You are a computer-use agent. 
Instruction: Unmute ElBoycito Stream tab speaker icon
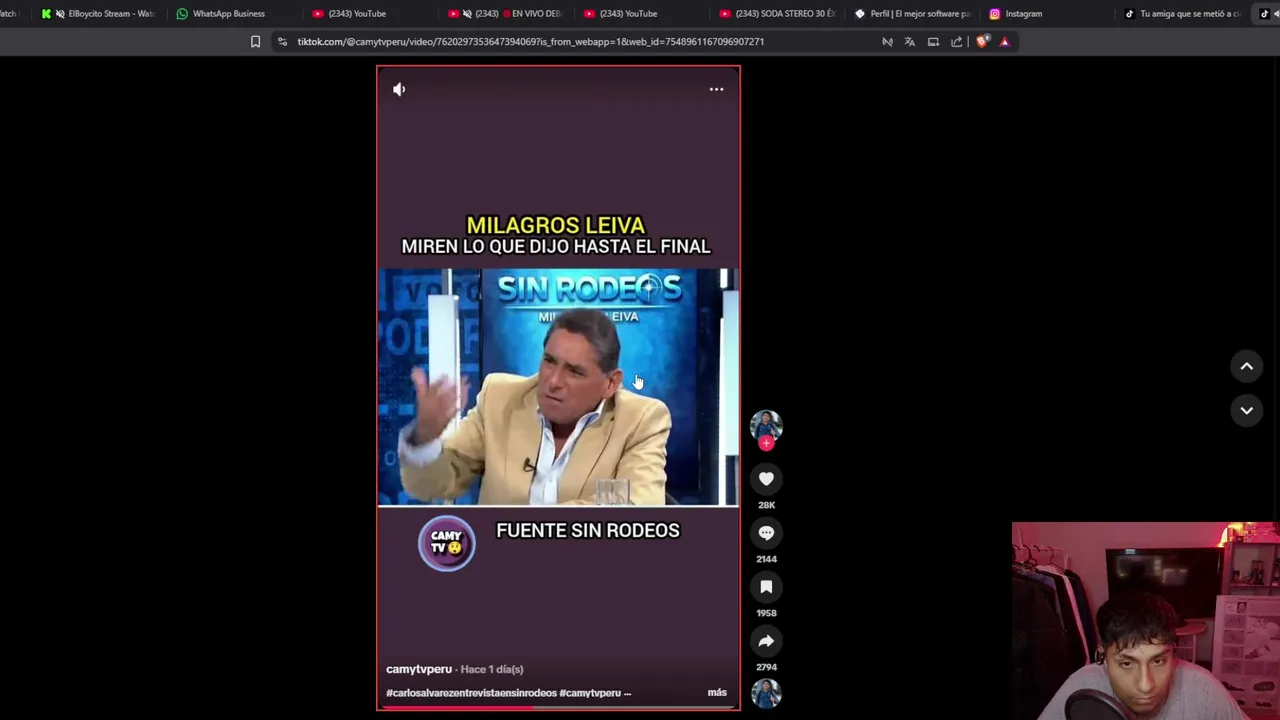[x=60, y=13]
